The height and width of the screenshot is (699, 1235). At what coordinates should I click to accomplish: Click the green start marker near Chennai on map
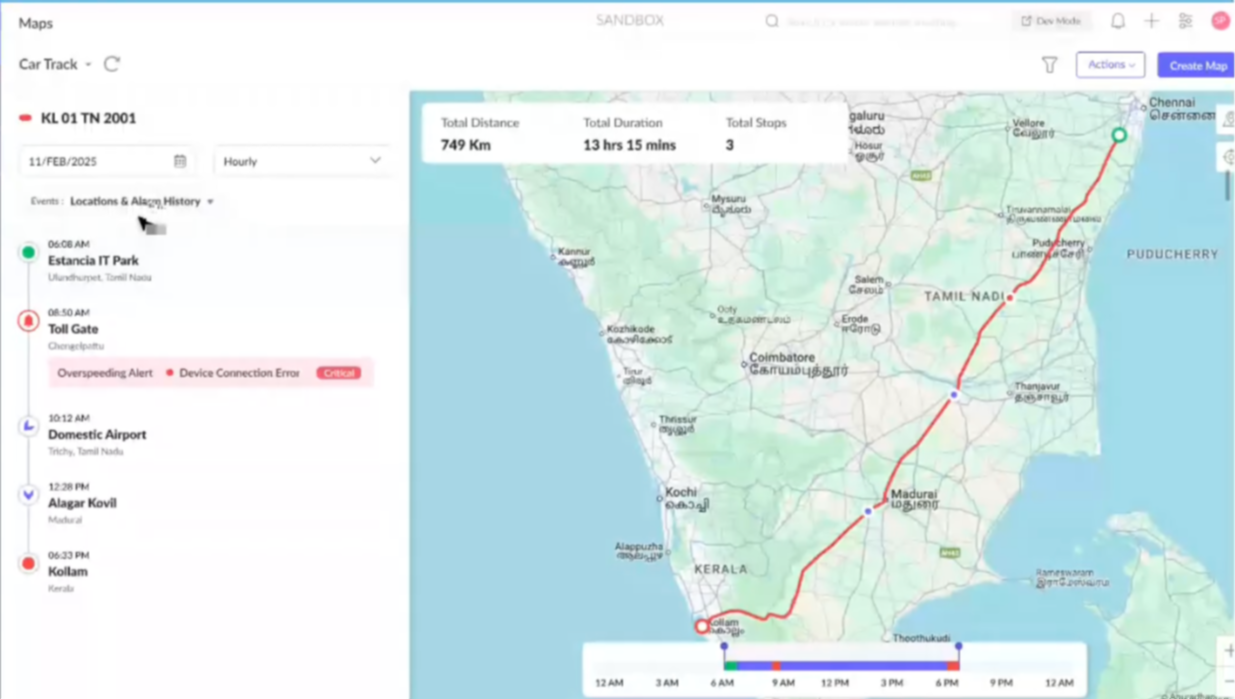1119,135
